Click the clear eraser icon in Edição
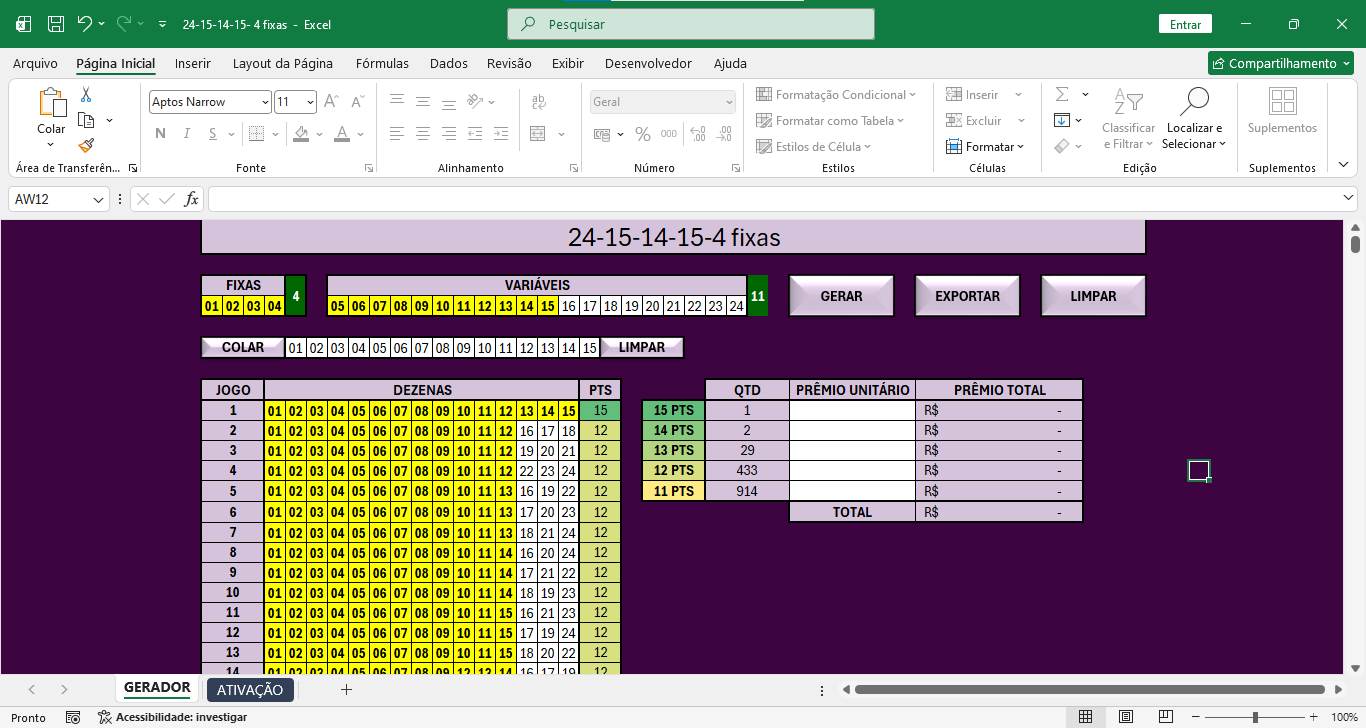 (1062, 146)
